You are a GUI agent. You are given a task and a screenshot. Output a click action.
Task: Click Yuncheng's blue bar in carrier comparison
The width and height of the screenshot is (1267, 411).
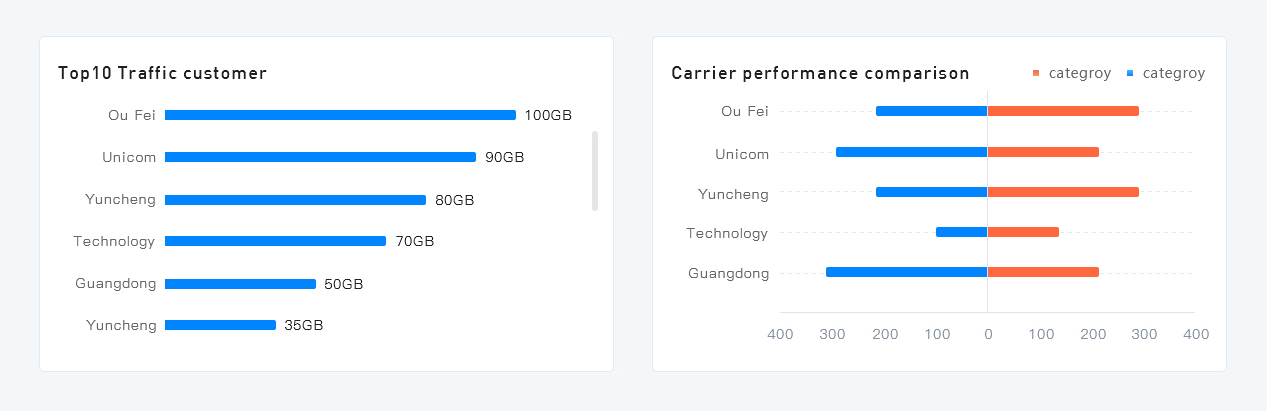coord(932,192)
